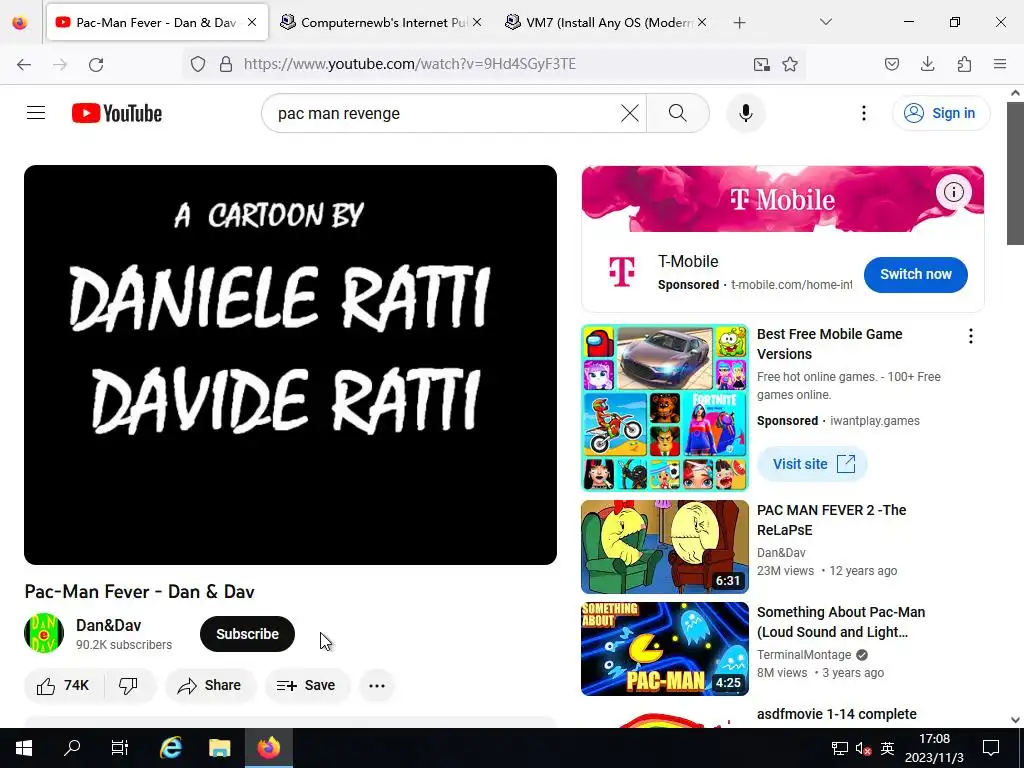Screen dimensions: 1024x768
Task: Open the 17:08 clock calendar
Action: click(934, 748)
